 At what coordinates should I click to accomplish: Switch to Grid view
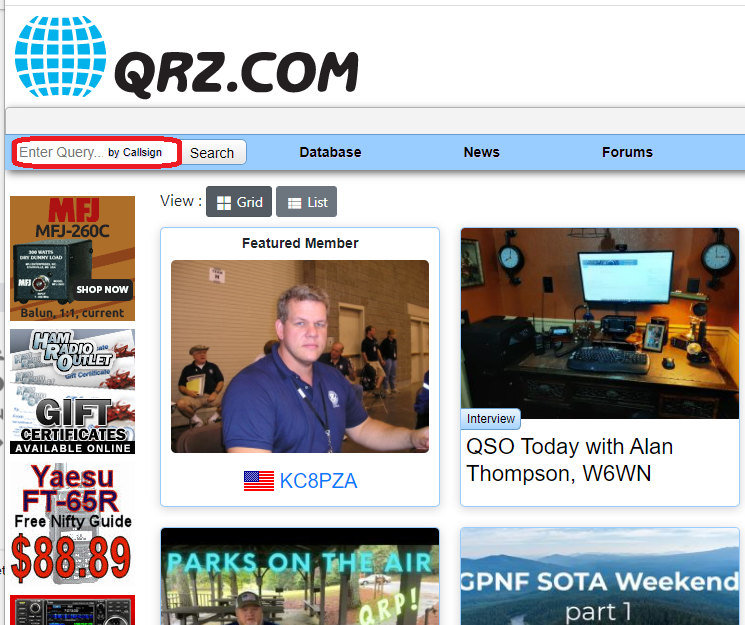pyautogui.click(x=239, y=202)
